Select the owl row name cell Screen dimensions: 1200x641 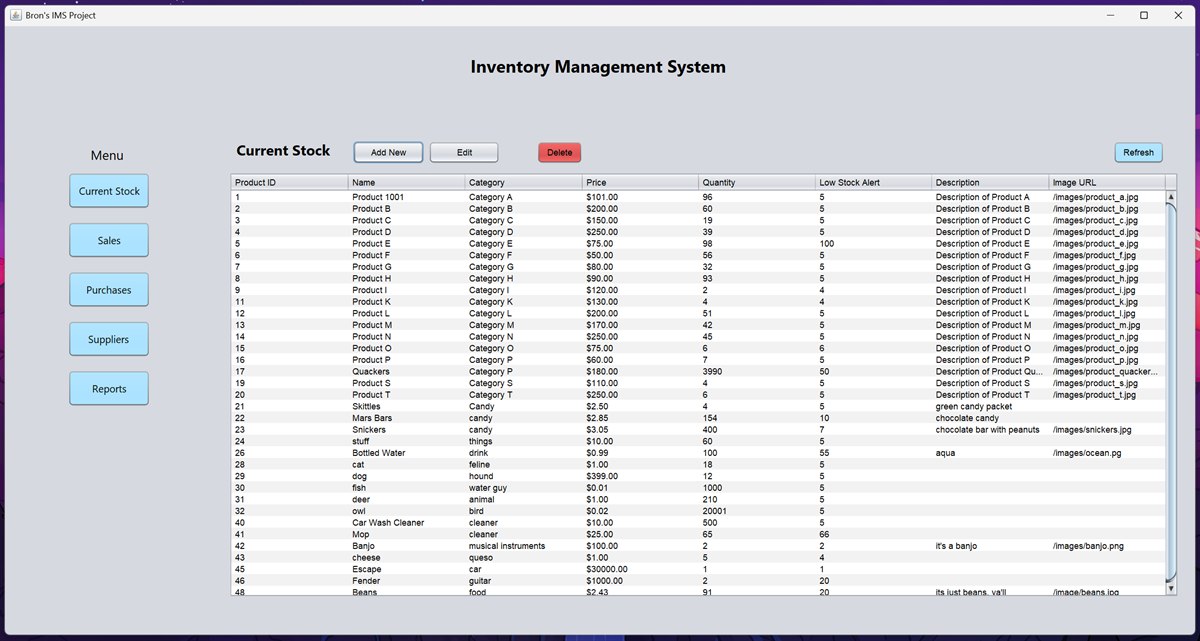406,511
